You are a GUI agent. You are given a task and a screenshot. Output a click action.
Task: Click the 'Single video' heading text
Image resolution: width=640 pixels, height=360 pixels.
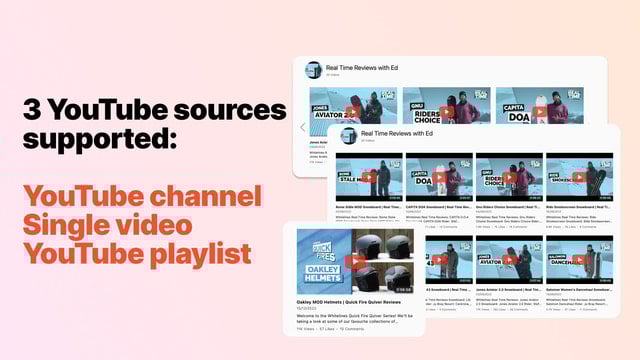(108, 224)
